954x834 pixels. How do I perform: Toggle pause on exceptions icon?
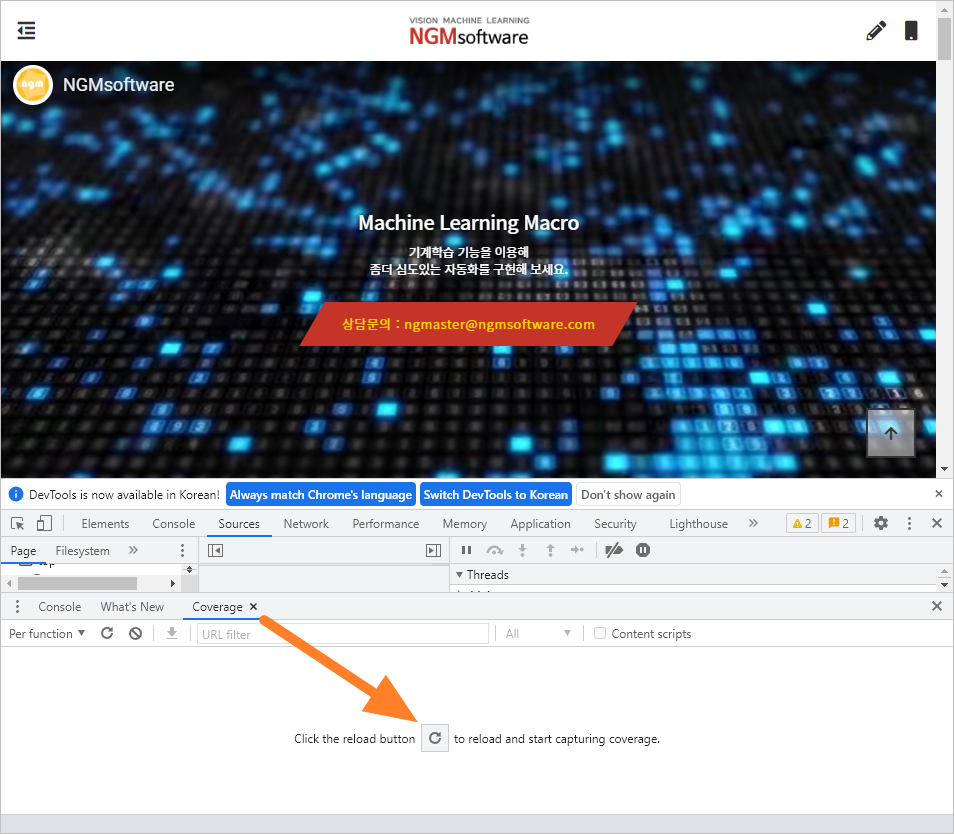click(x=642, y=550)
